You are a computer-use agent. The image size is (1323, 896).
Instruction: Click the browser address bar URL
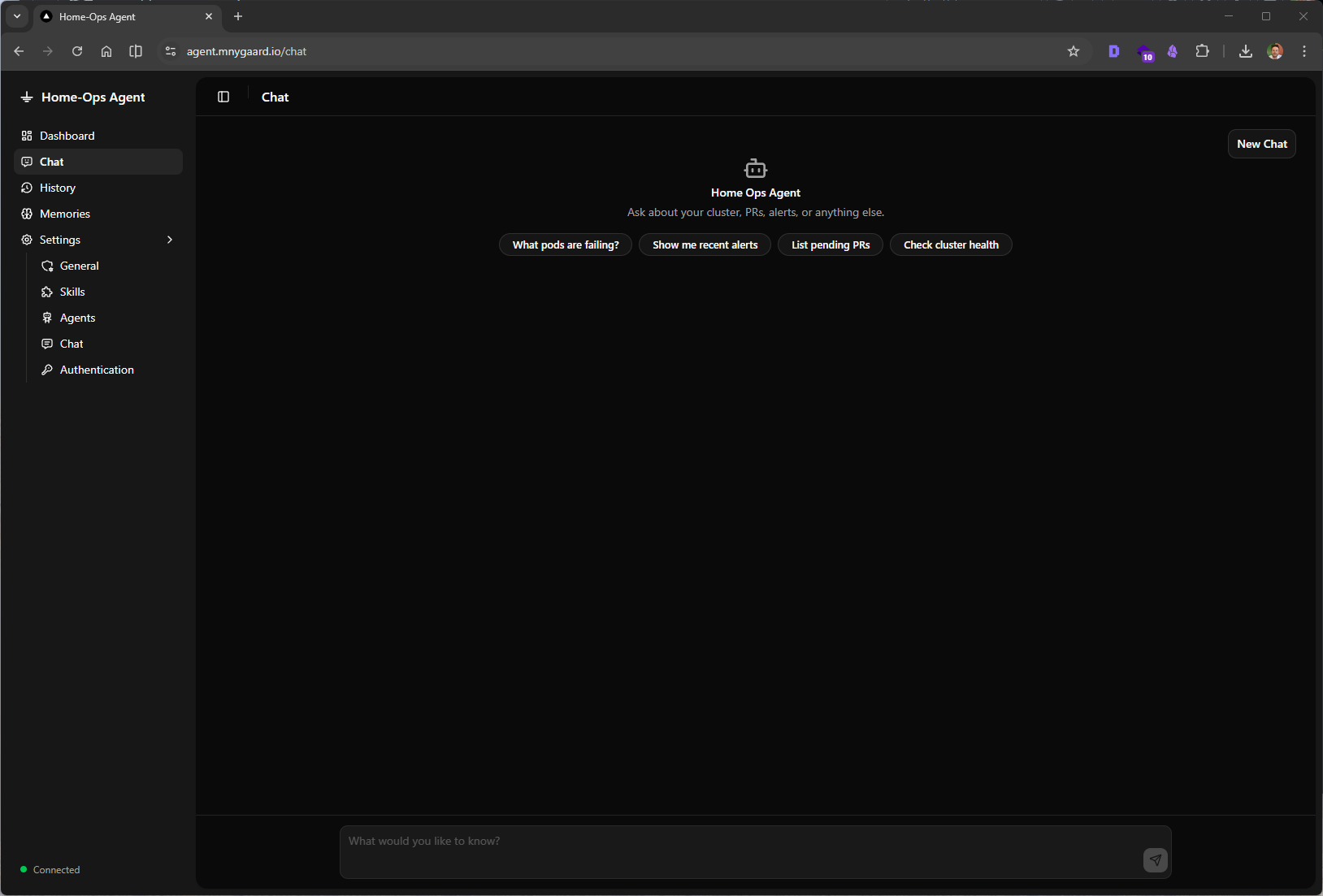click(x=246, y=51)
